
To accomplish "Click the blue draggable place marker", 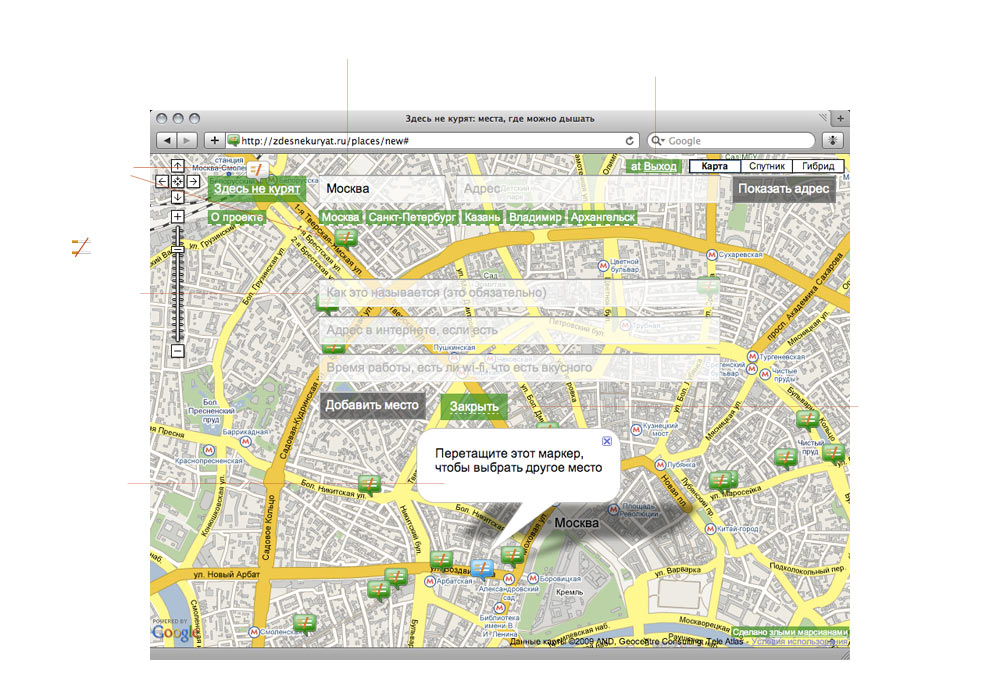I will click(483, 570).
